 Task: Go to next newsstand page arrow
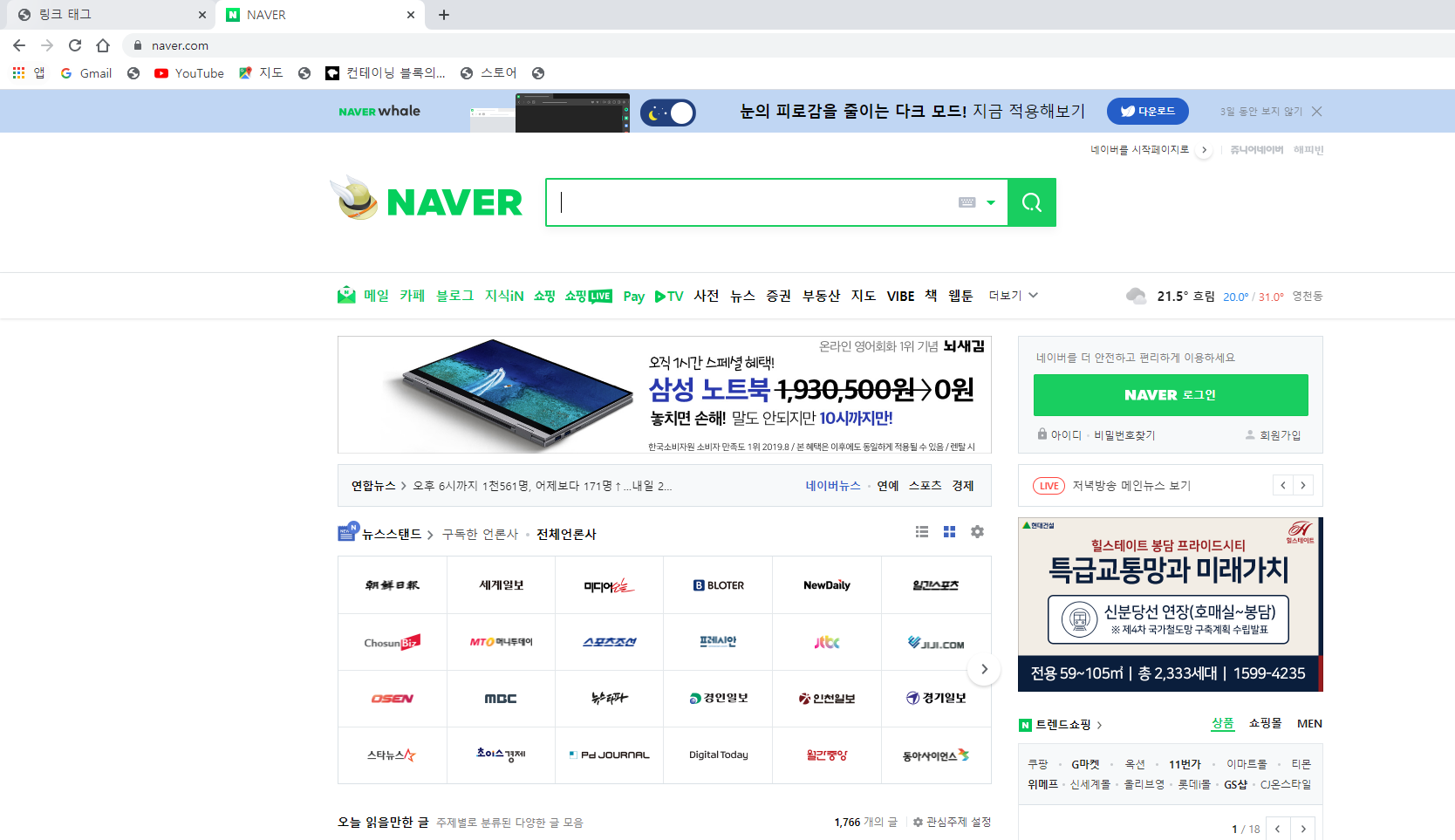tap(984, 669)
